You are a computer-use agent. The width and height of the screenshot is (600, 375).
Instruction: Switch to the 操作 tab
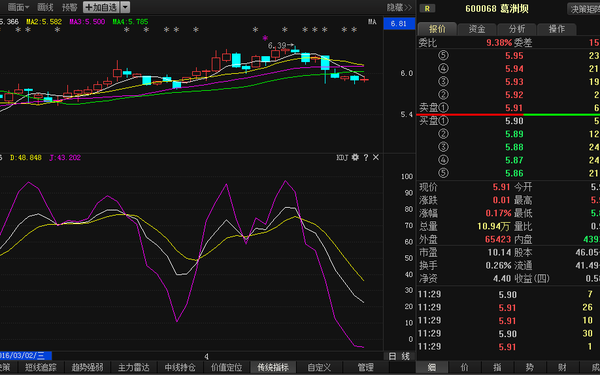click(556, 29)
